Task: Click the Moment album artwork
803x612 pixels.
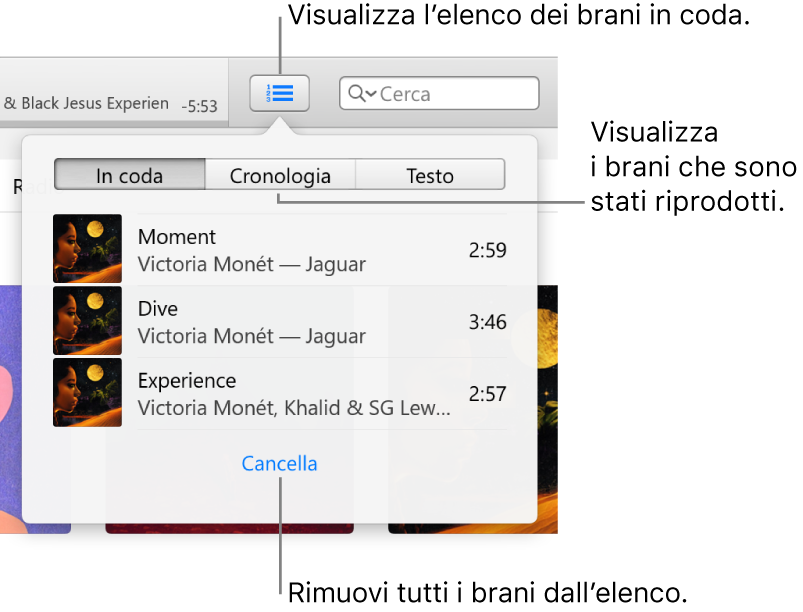Action: [88, 248]
